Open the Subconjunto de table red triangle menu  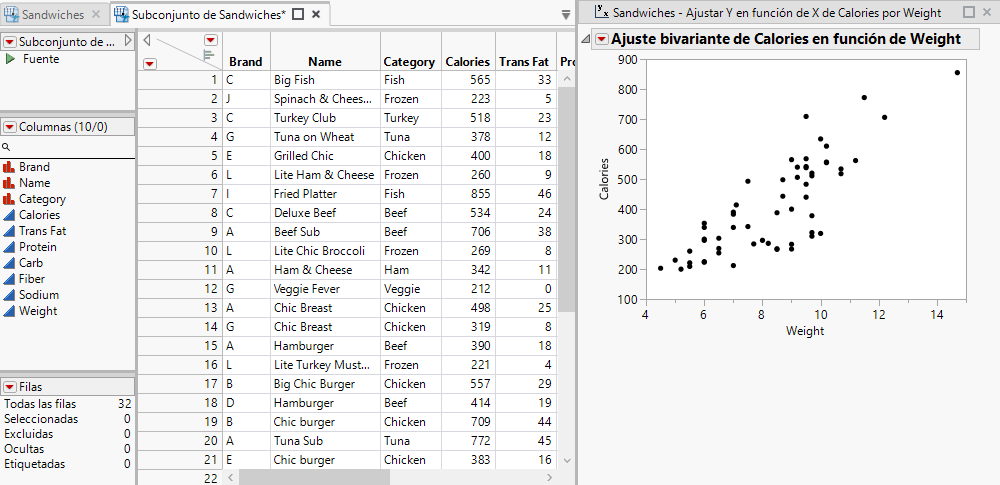pos(10,42)
